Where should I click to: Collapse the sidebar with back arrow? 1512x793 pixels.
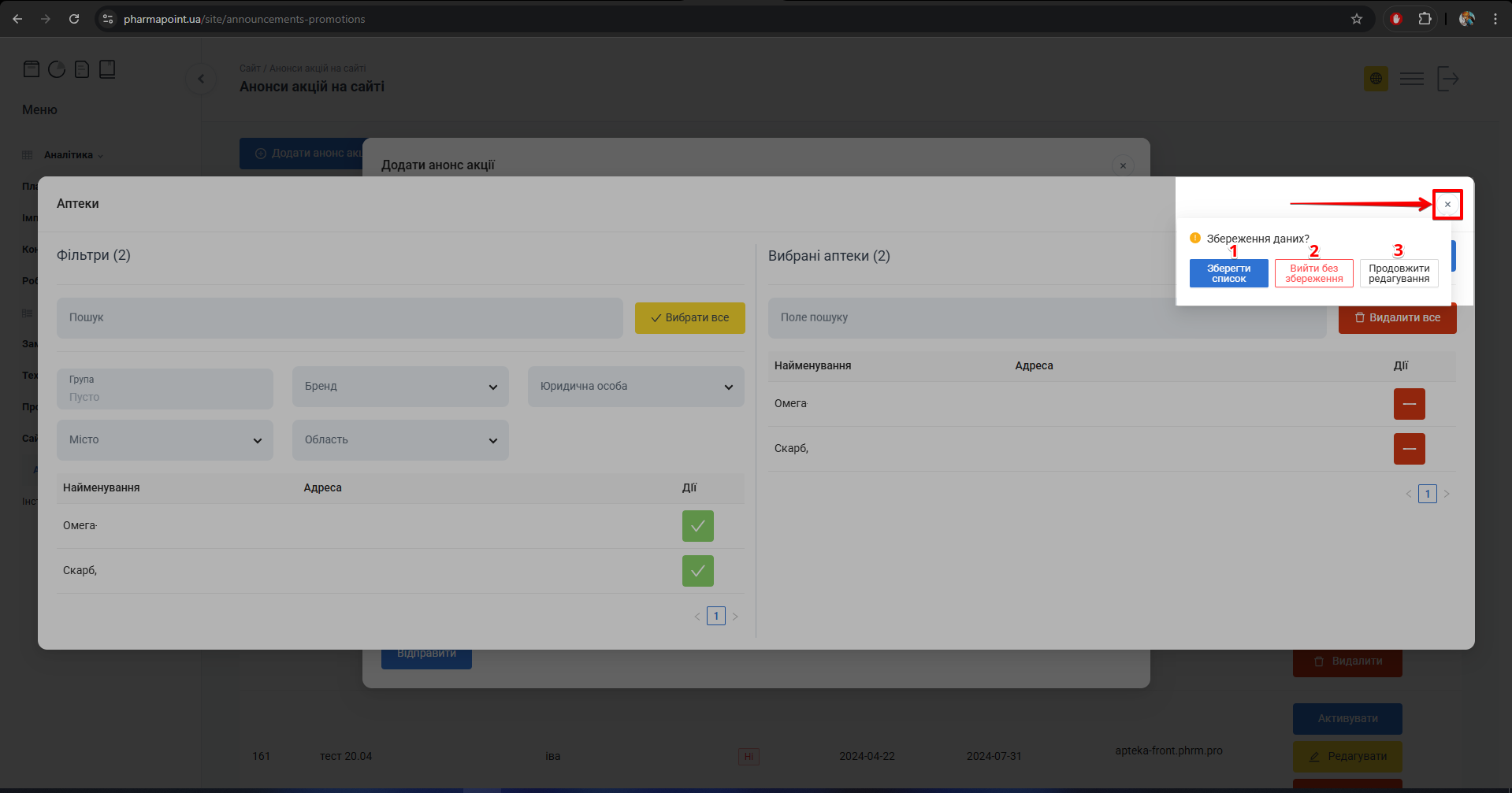[x=201, y=79]
